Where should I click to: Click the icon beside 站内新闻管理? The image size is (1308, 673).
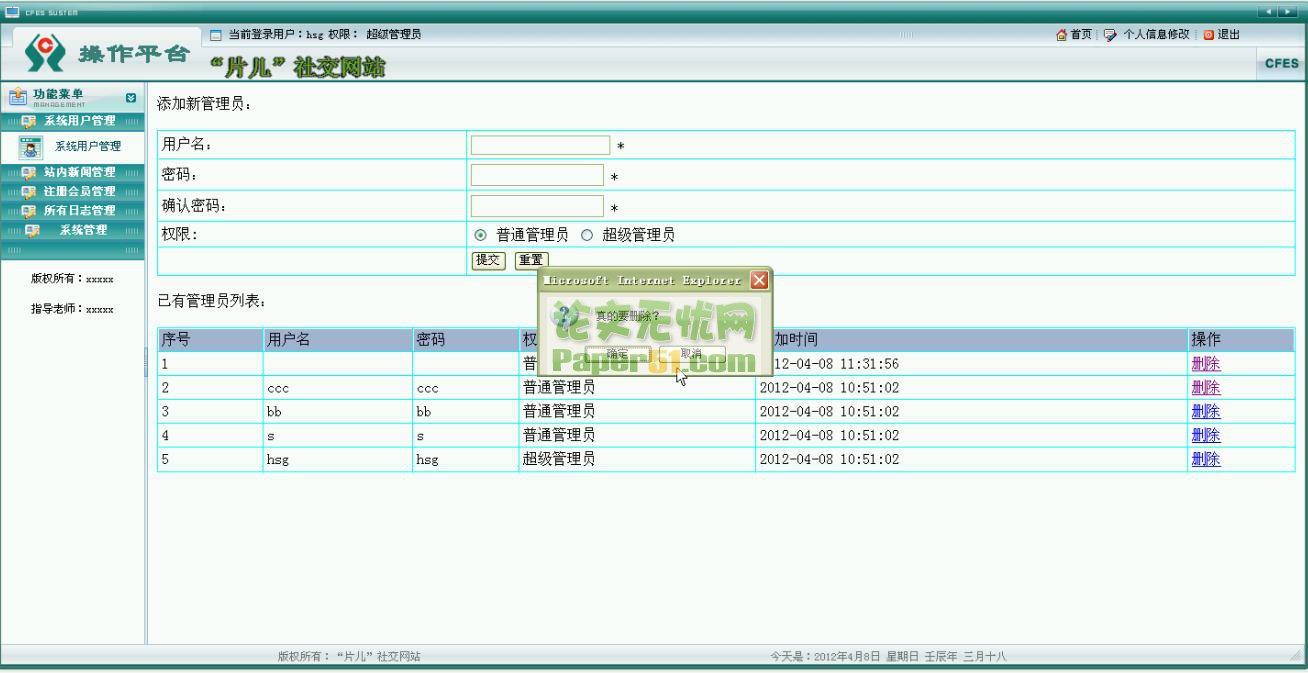(x=28, y=172)
